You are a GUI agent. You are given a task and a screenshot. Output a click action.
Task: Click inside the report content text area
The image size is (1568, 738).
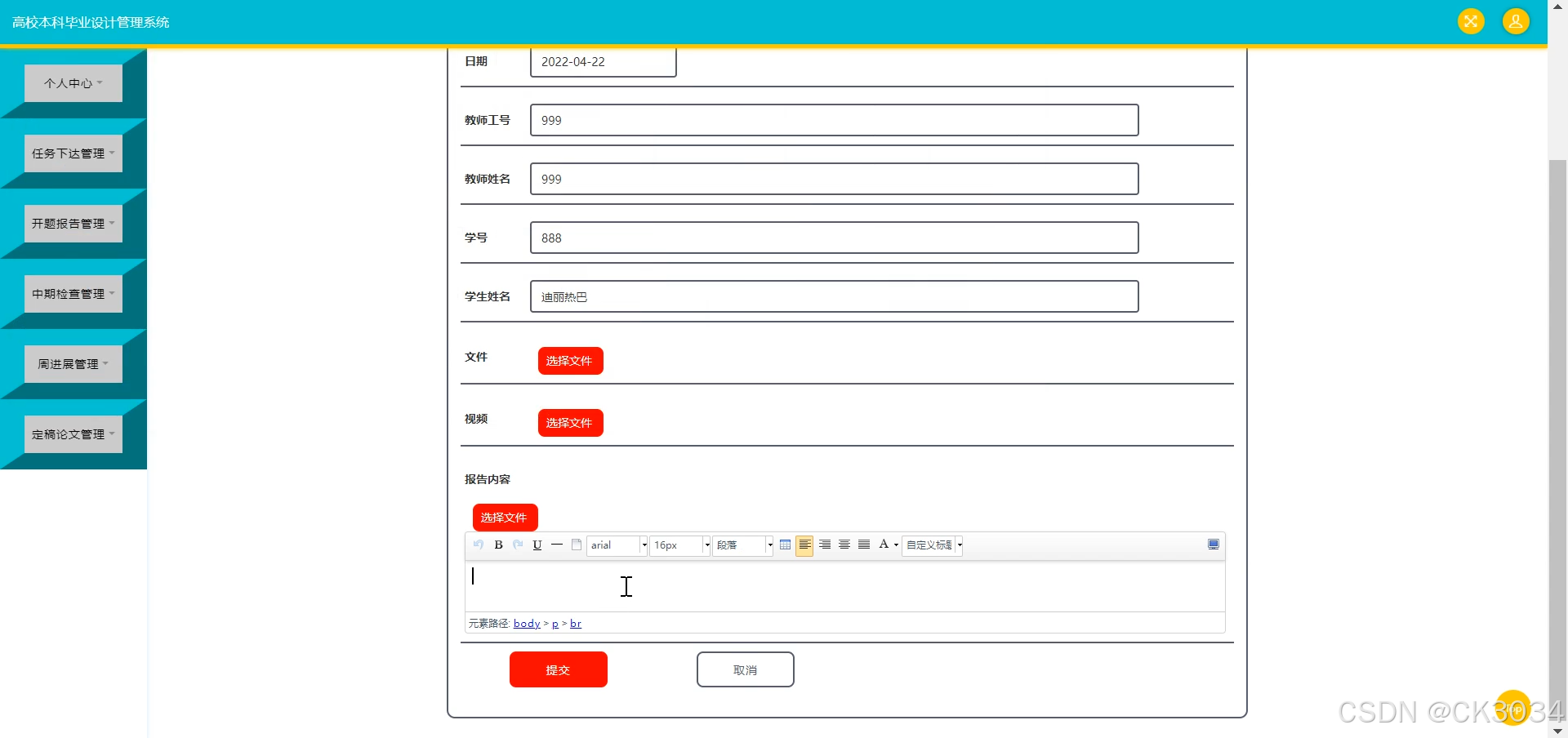click(x=845, y=586)
